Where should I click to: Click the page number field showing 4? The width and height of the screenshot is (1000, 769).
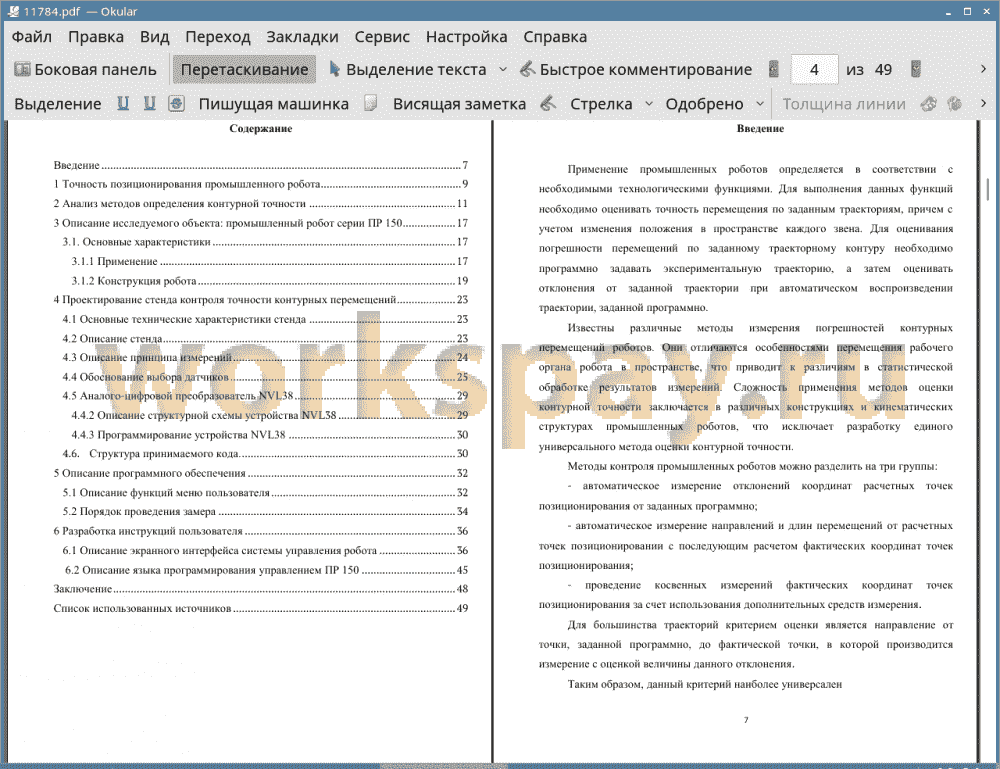814,70
